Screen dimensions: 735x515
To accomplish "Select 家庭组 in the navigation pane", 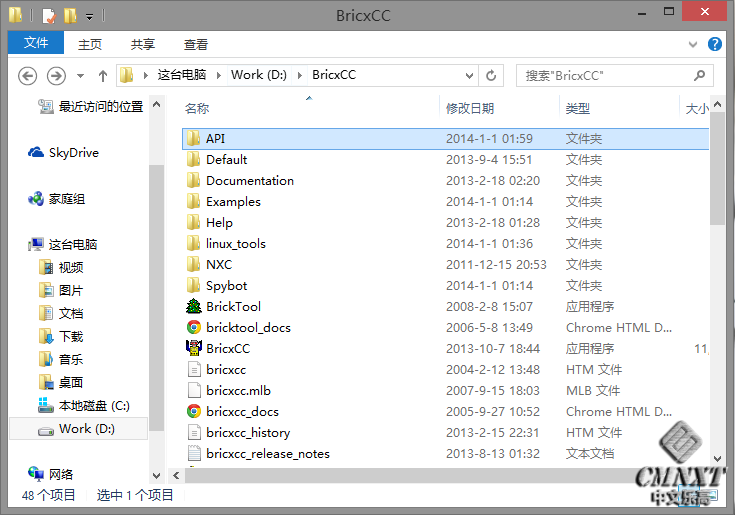I will (67, 199).
